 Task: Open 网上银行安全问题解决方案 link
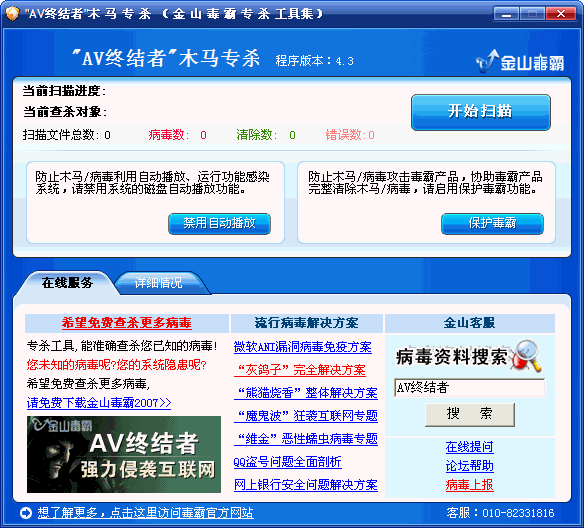point(306,485)
